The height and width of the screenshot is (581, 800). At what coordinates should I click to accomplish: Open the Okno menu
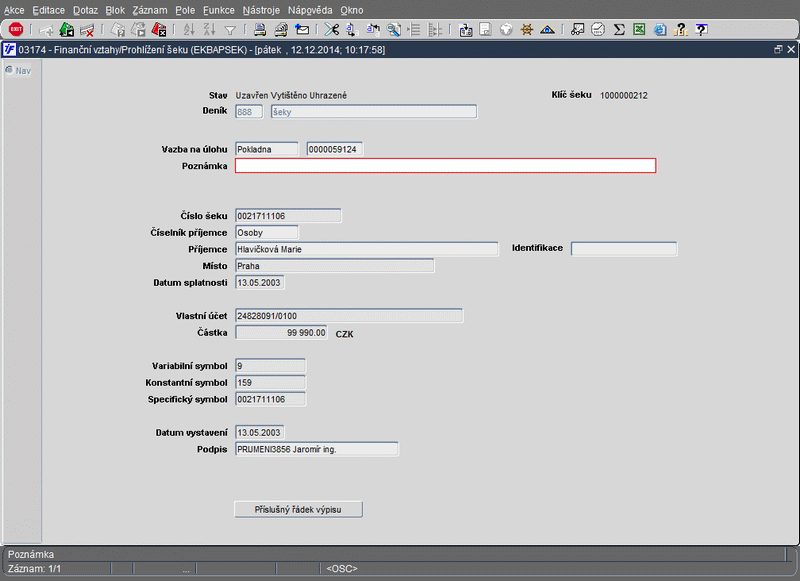pyautogui.click(x=352, y=10)
